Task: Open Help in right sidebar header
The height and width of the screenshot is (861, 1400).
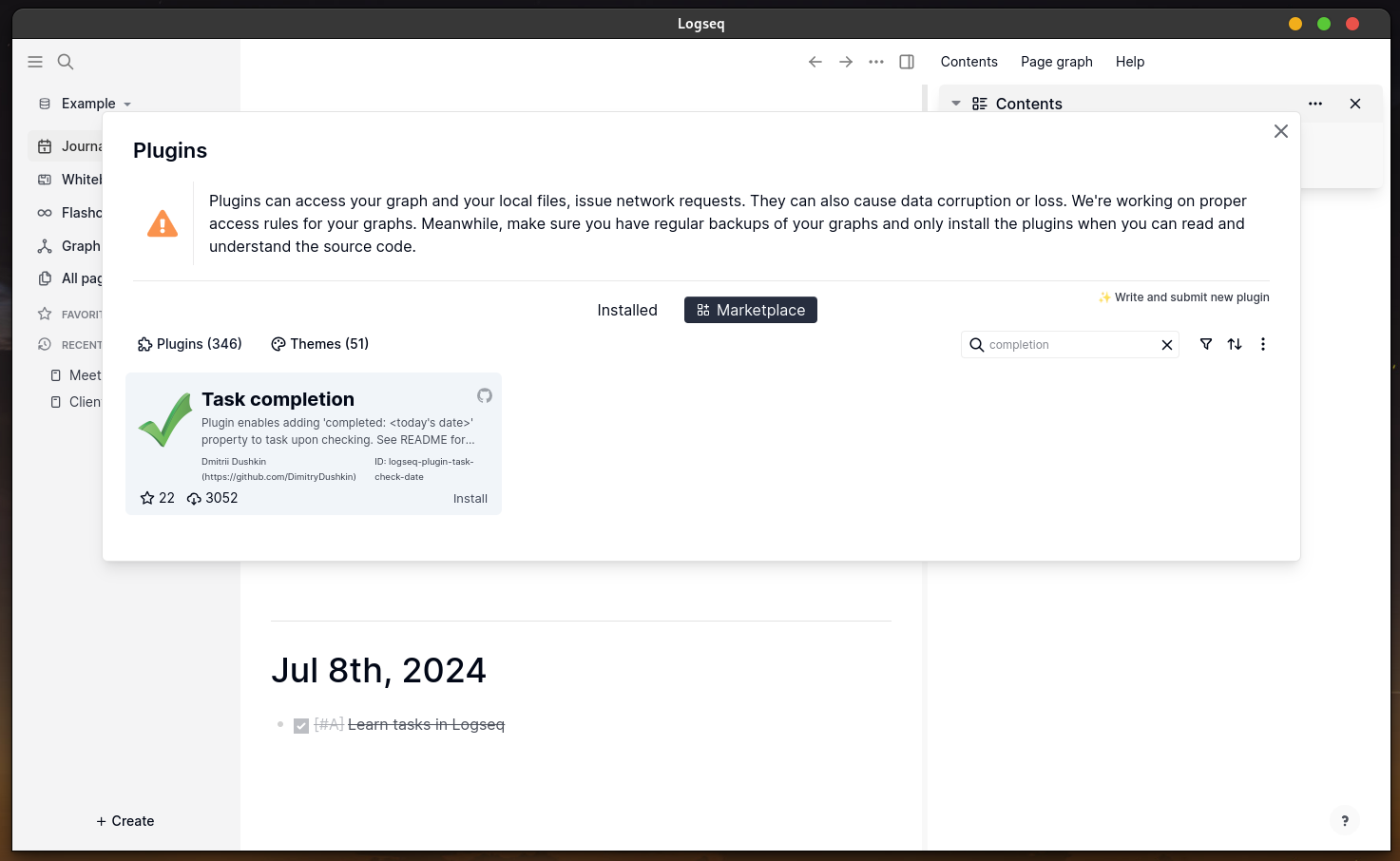Action: (x=1130, y=62)
